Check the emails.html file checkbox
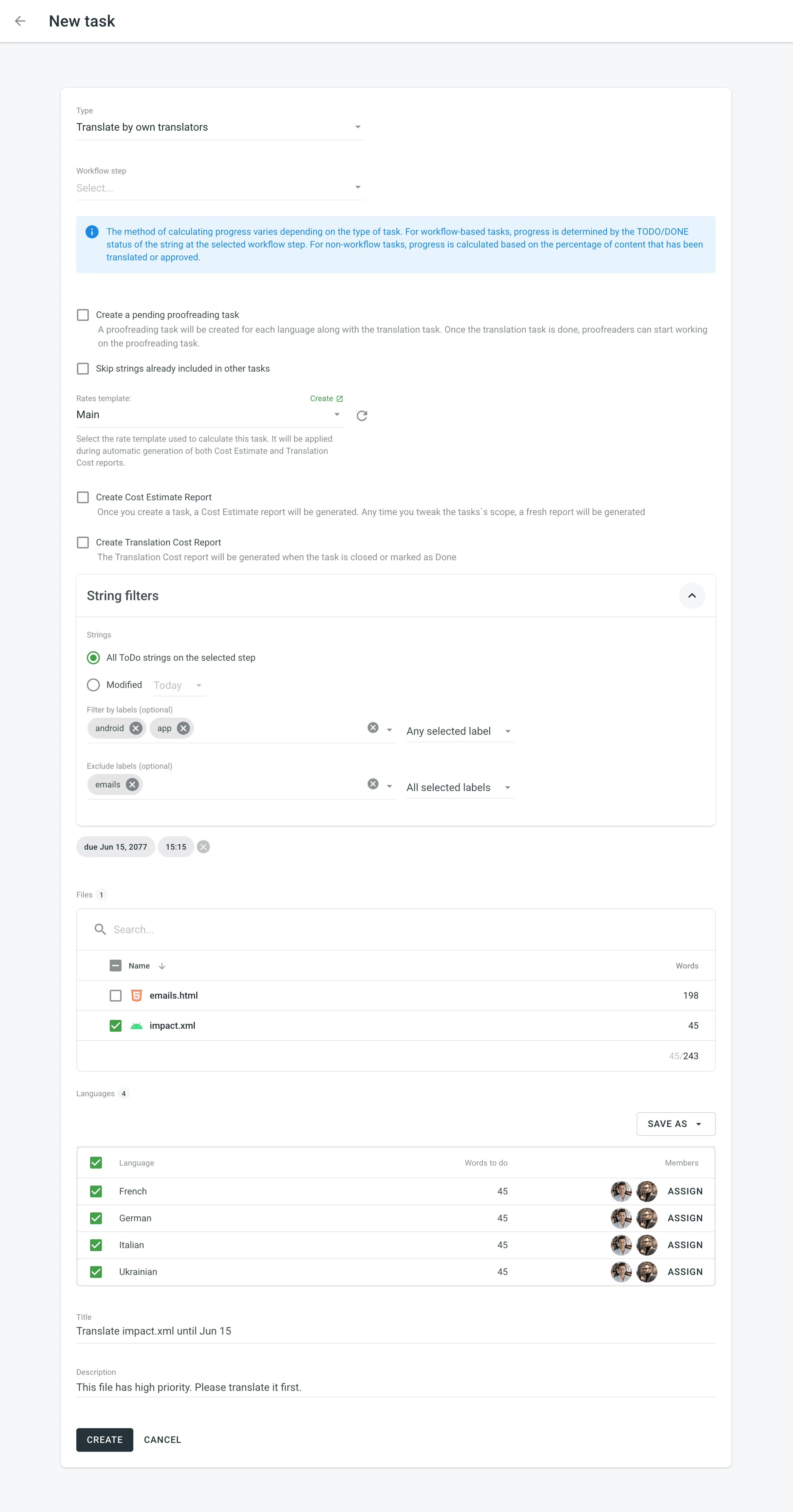793x1512 pixels. [x=115, y=995]
